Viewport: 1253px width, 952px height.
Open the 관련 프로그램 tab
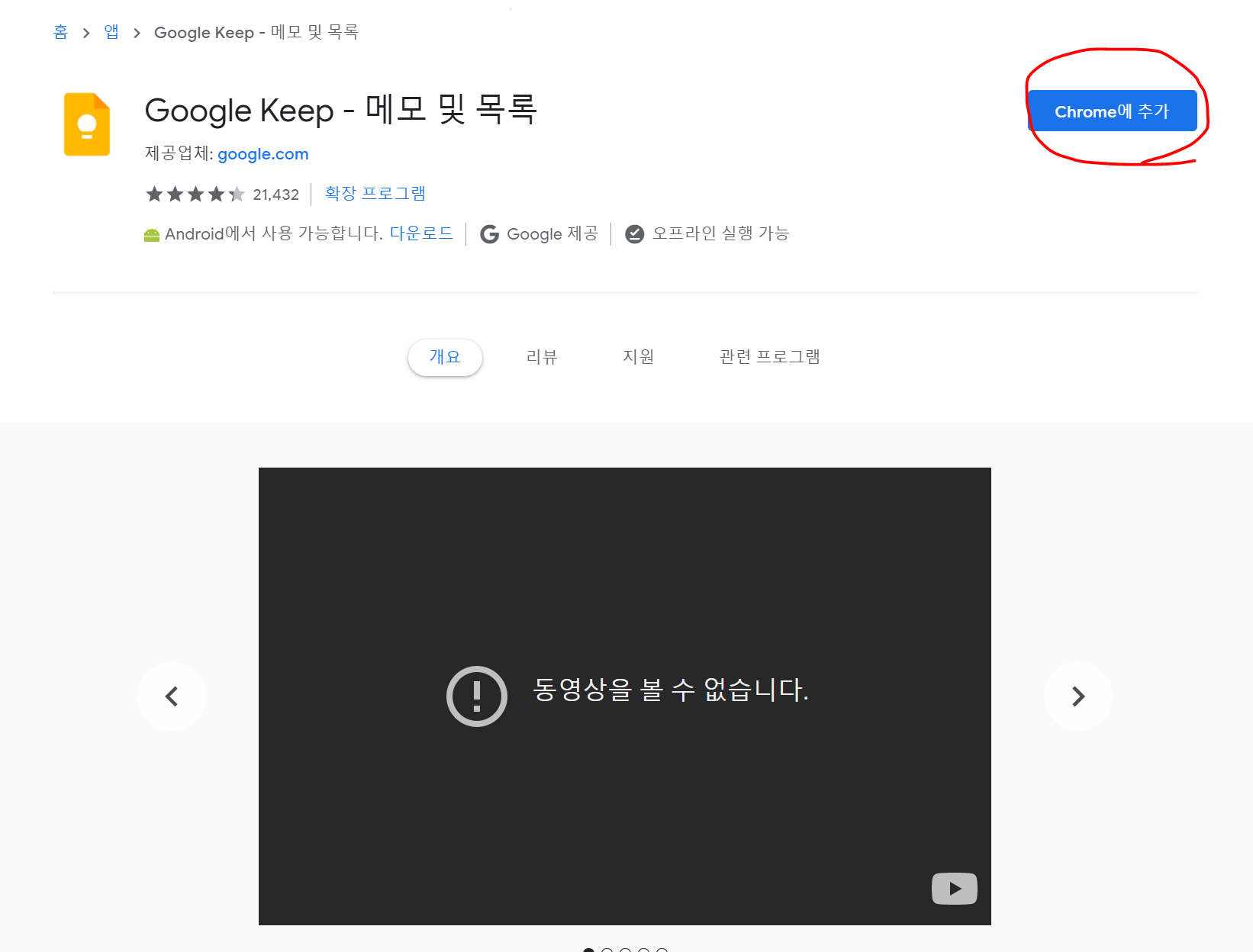(x=770, y=357)
